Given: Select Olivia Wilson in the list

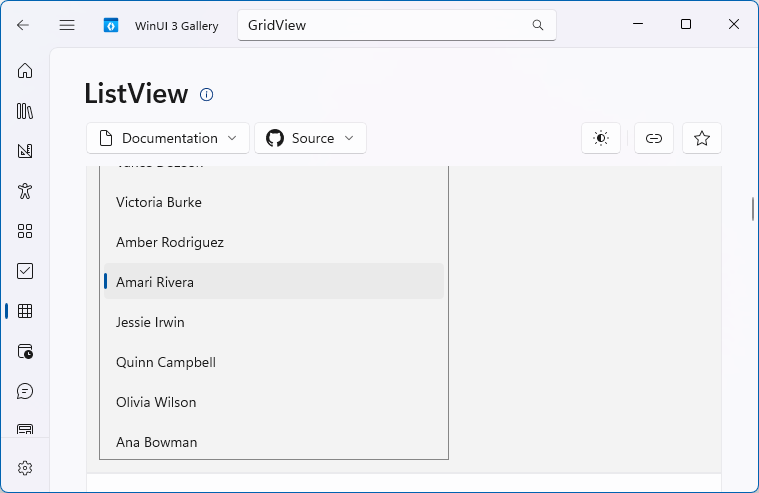Looking at the screenshot, I should 273,402.
